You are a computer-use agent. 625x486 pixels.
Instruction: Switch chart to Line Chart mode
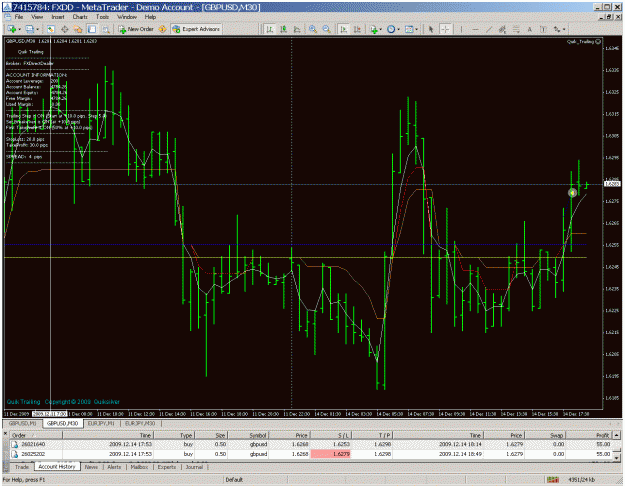click(x=297, y=29)
